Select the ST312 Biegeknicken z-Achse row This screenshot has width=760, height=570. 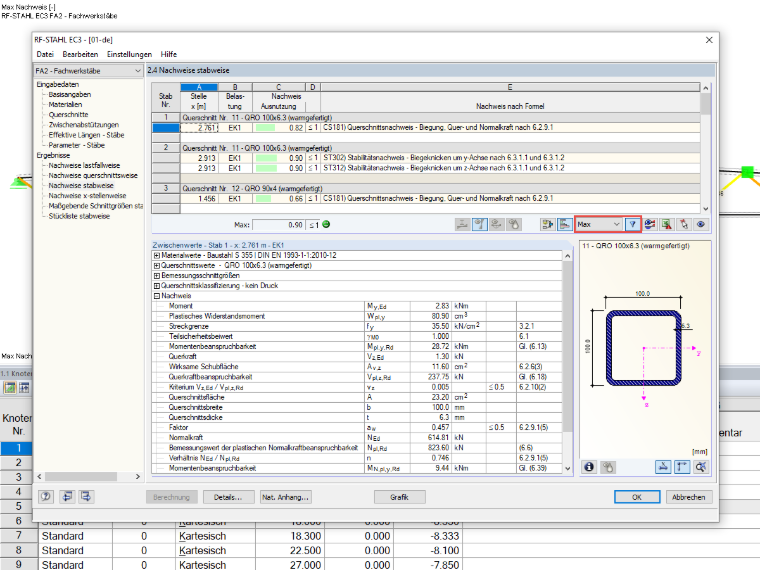tap(440, 169)
